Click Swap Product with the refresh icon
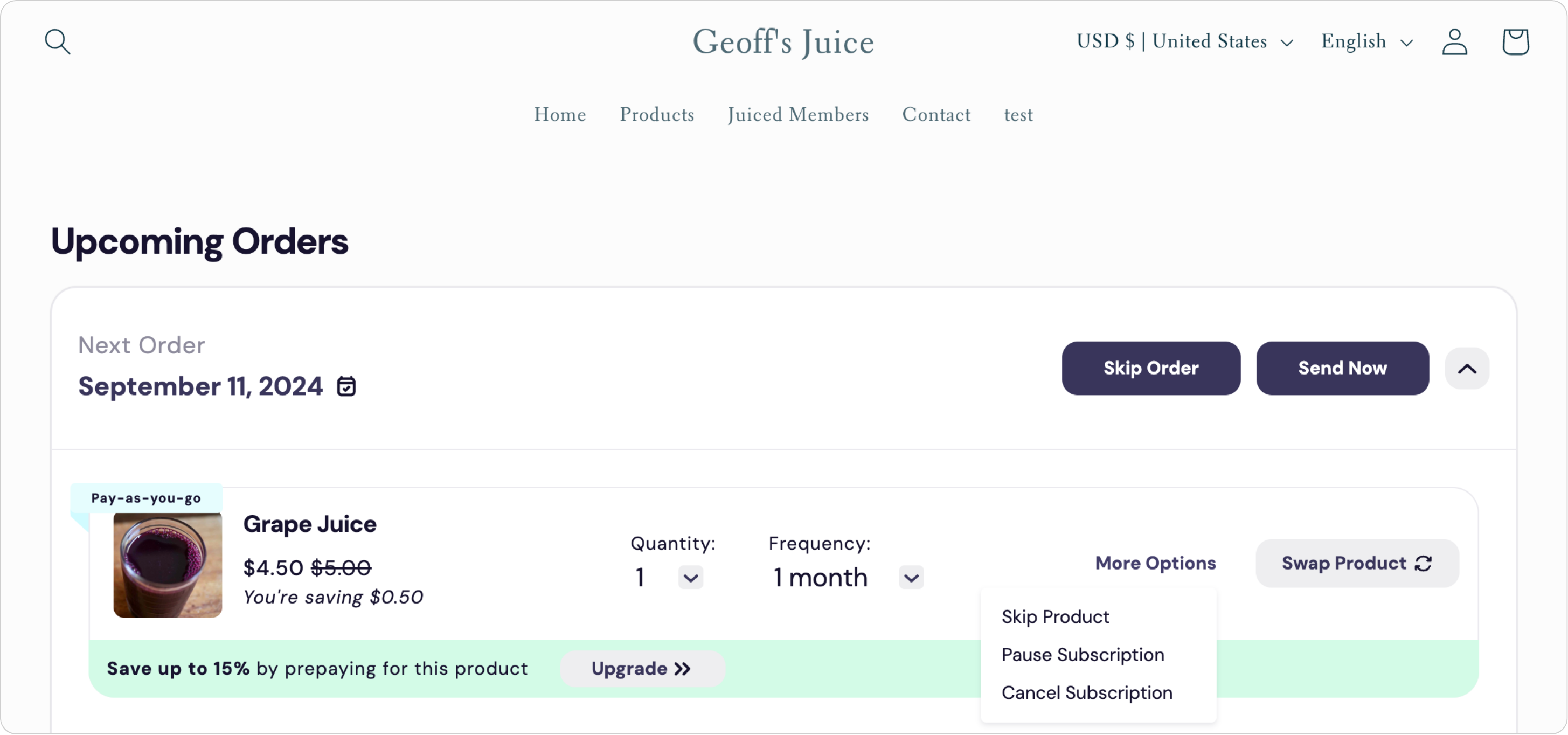The height and width of the screenshot is (735, 1568). [1357, 563]
